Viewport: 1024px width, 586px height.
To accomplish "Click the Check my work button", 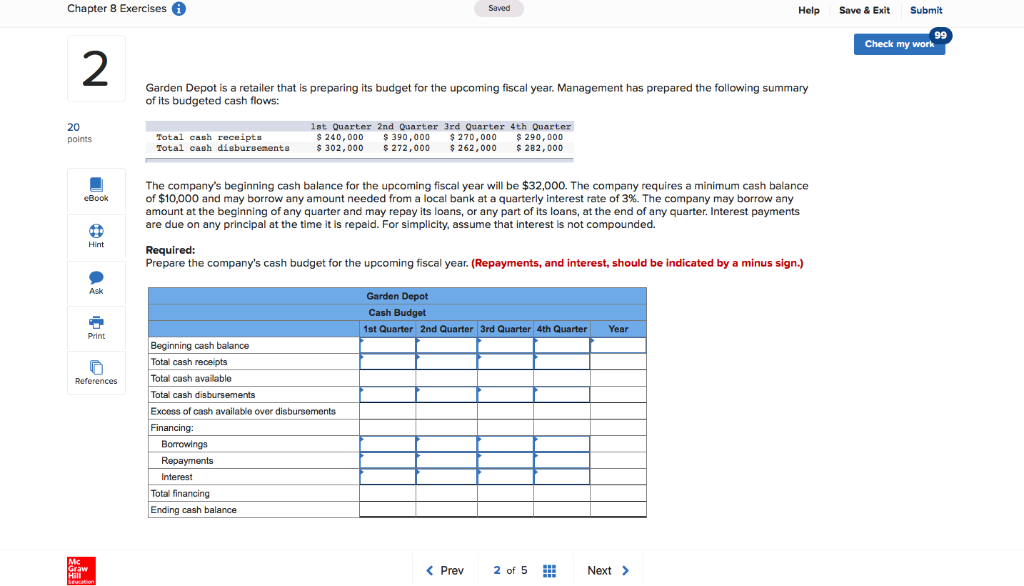I will point(898,44).
